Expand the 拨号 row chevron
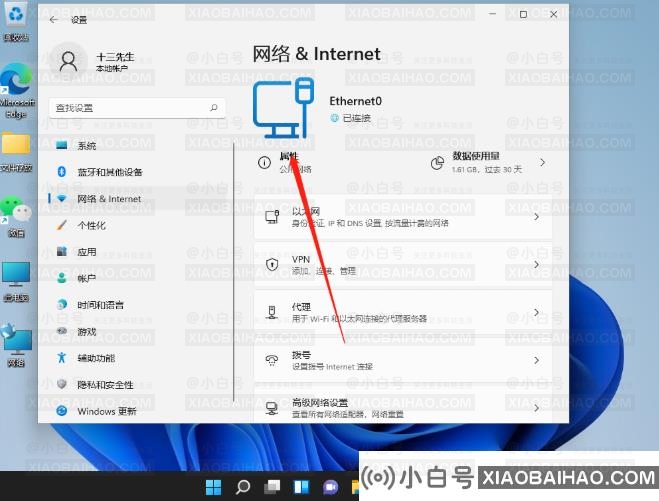This screenshot has height=501, width=659. [537, 360]
